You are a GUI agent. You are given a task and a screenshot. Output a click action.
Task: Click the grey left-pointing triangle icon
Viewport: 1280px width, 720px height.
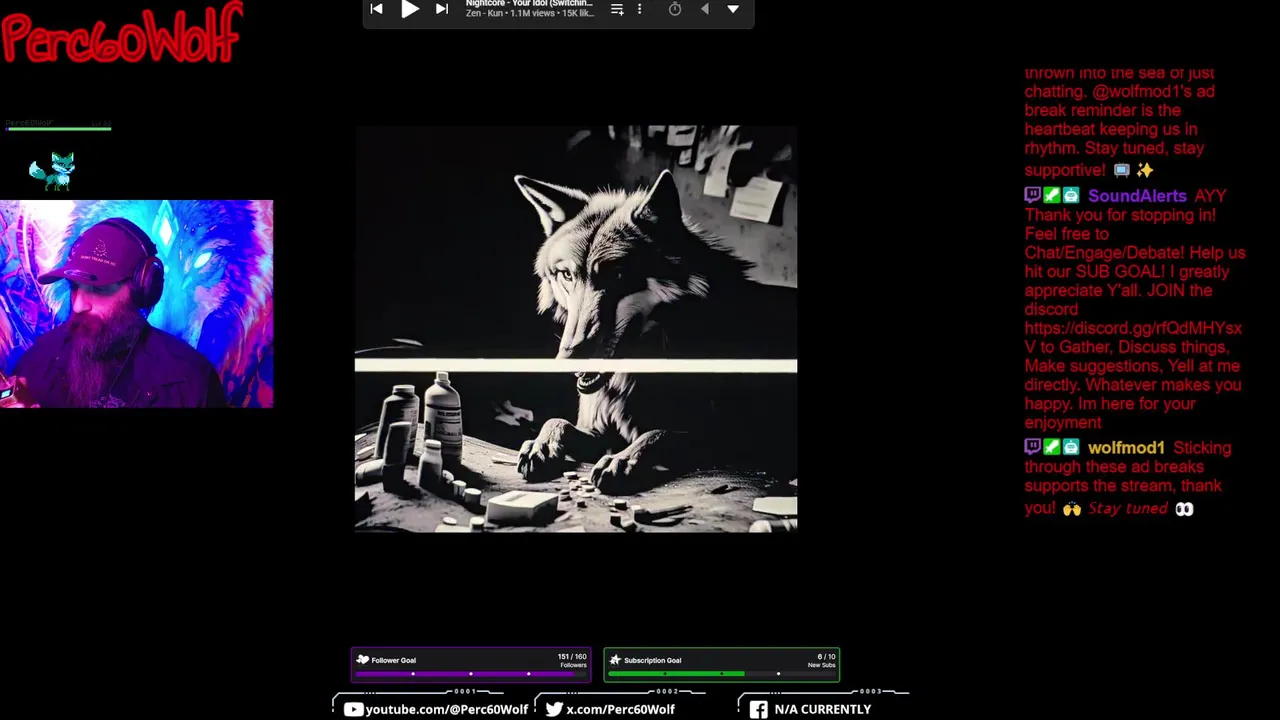[x=704, y=9]
